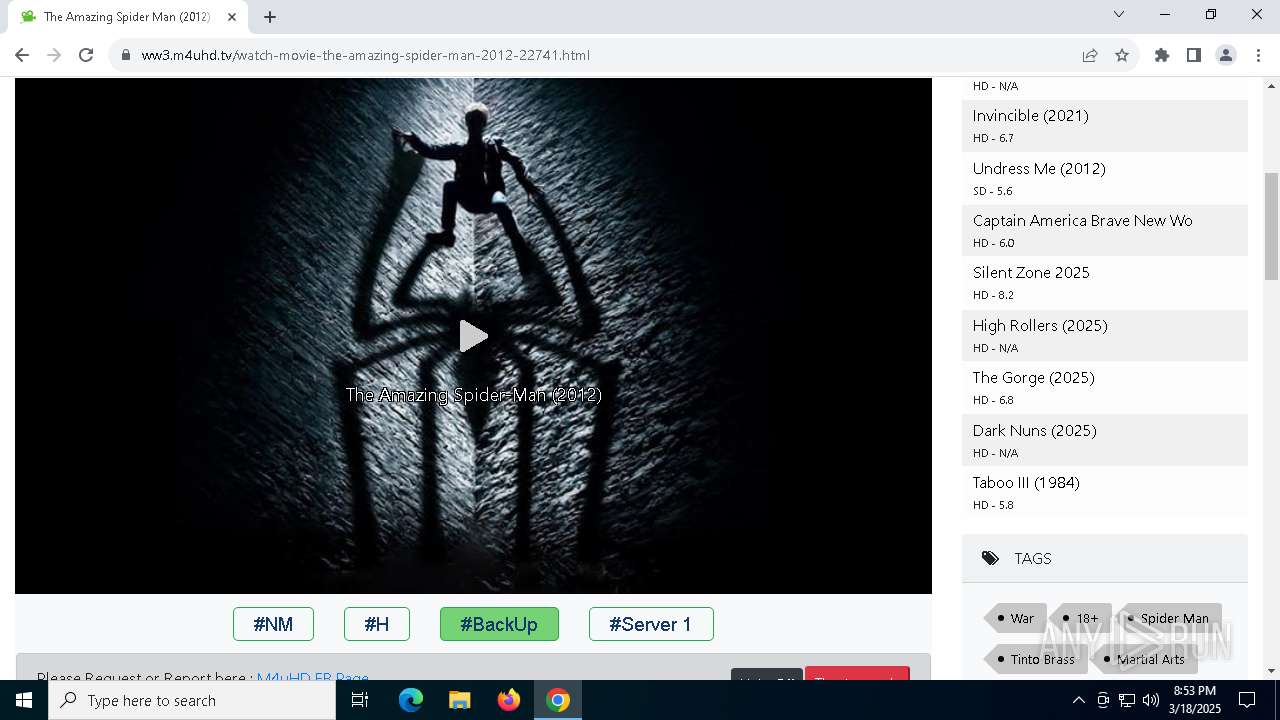Select the 18+ tag

(1081, 618)
